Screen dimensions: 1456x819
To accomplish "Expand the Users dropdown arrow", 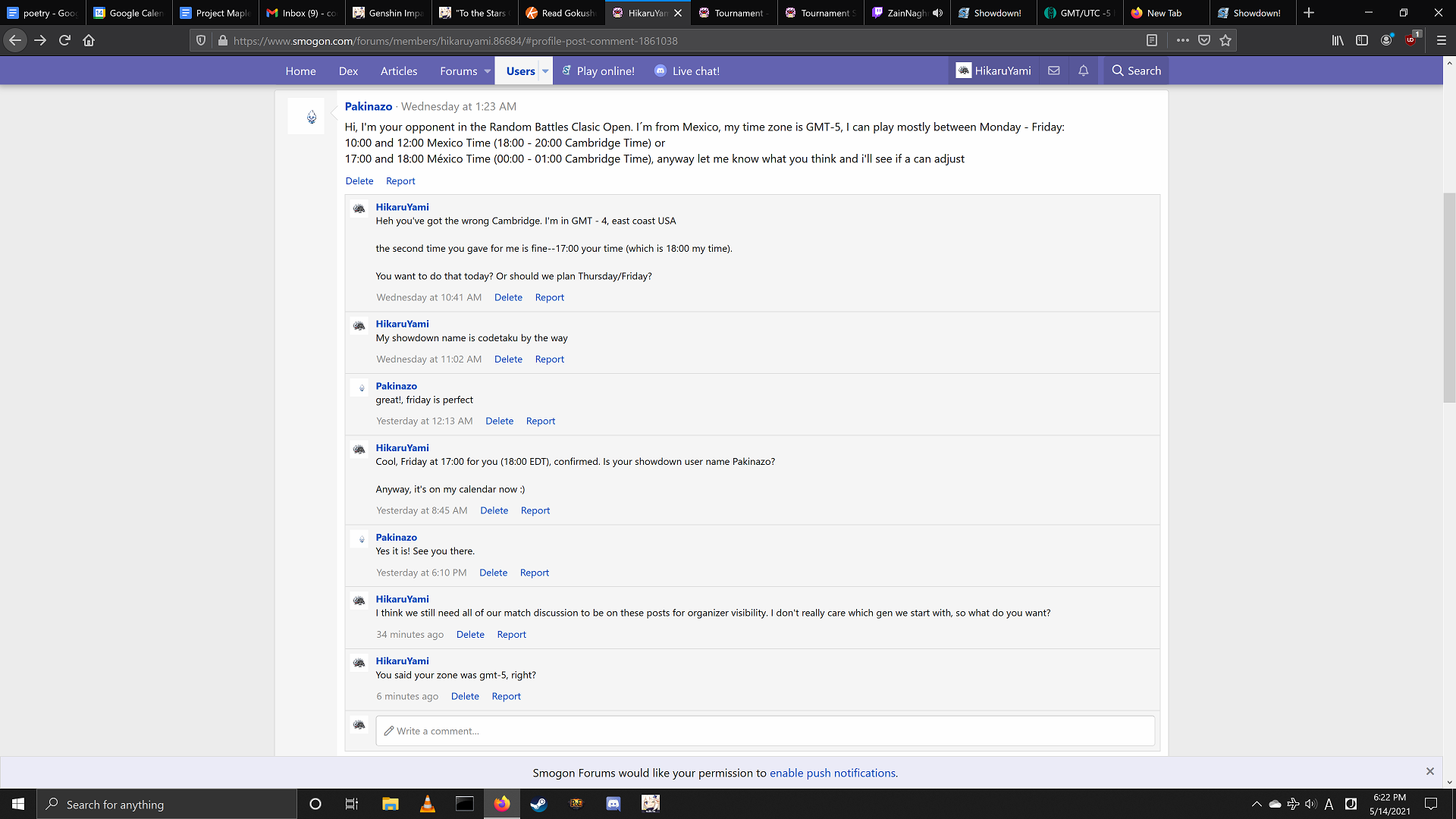I will [545, 71].
